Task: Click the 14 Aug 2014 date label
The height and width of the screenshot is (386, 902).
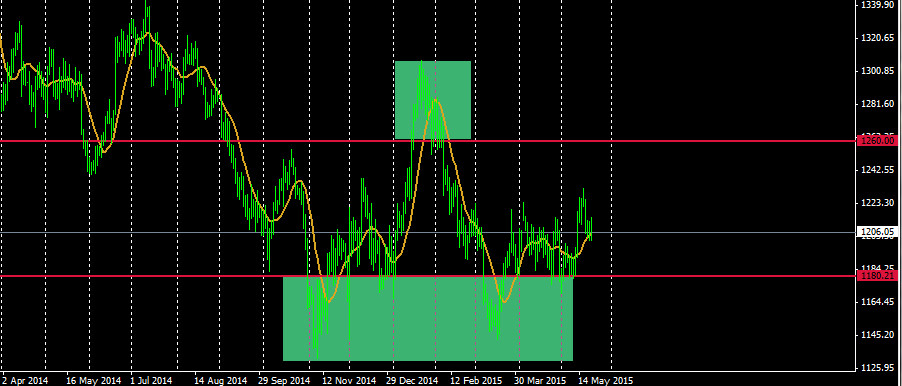Action: [220, 381]
